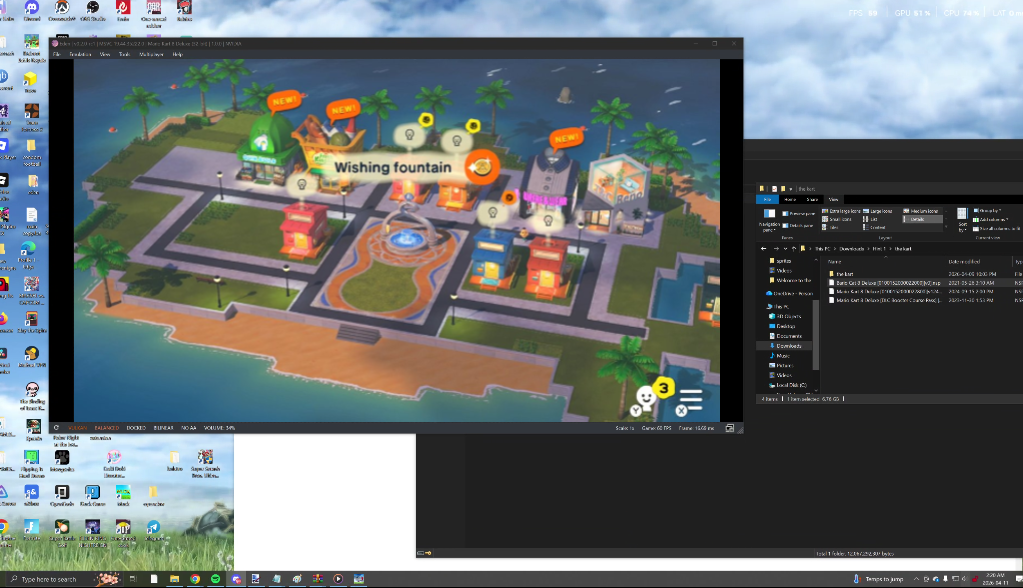The width and height of the screenshot is (1023, 588).
Task: Toggle the BALANCED accuracy status button
Action: pyautogui.click(x=107, y=428)
